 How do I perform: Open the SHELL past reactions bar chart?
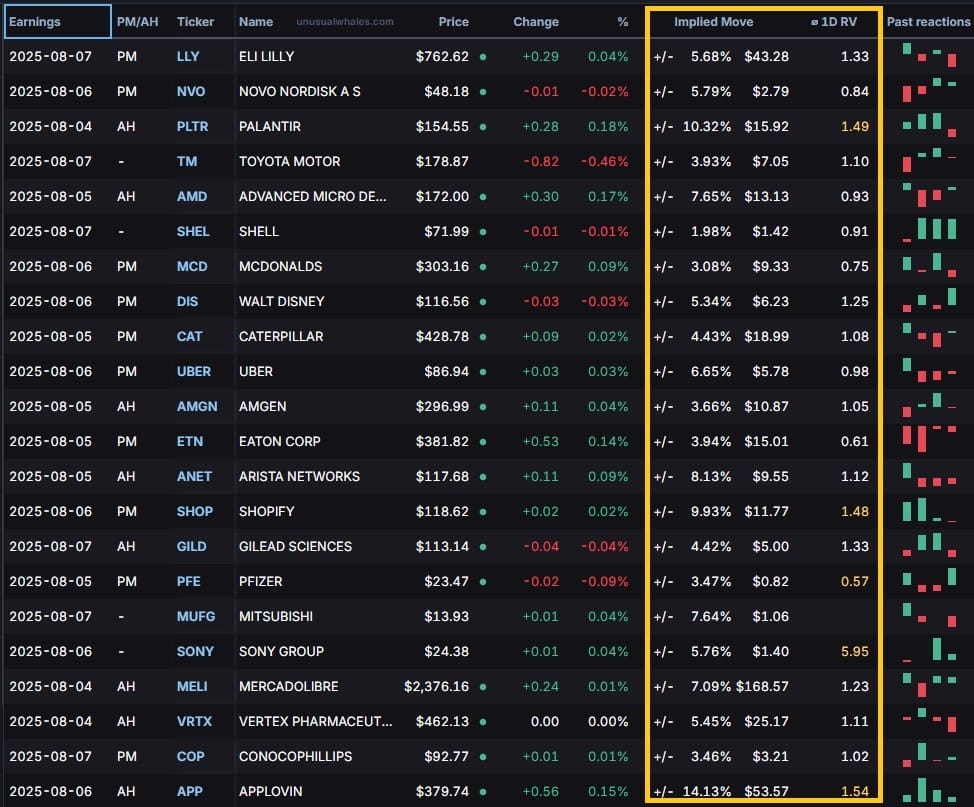click(929, 229)
